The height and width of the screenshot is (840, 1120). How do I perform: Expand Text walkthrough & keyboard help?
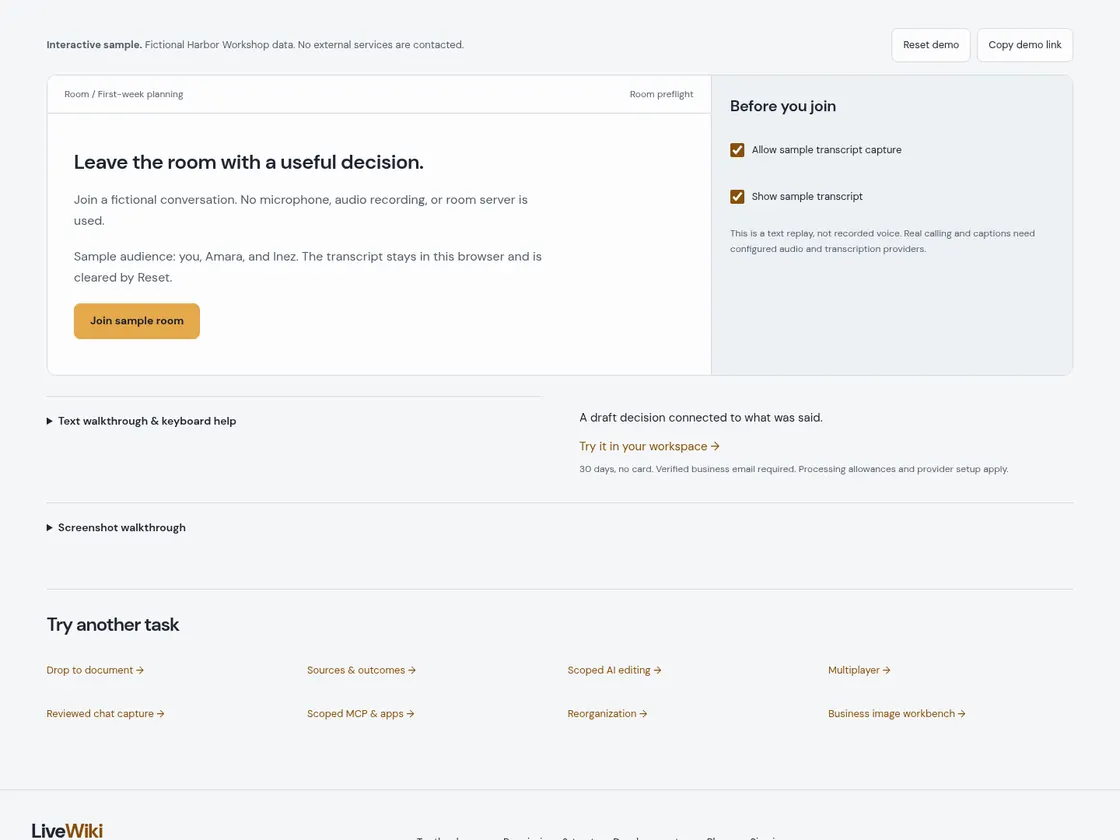tap(141, 421)
